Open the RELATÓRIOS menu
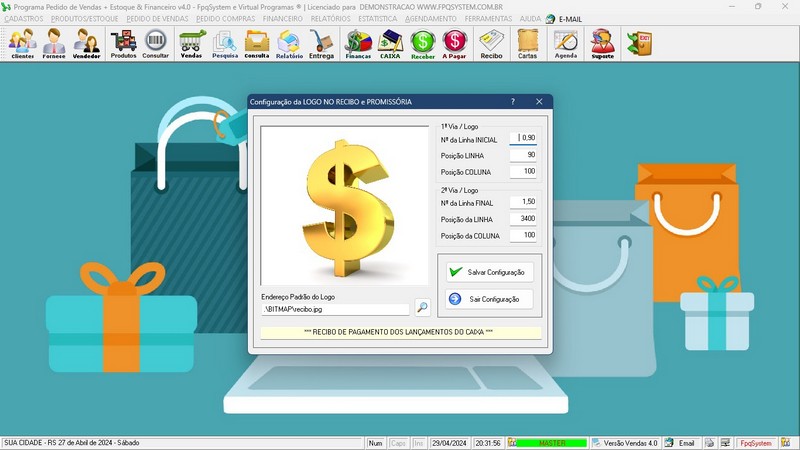The width and height of the screenshot is (800, 450). coord(331,19)
